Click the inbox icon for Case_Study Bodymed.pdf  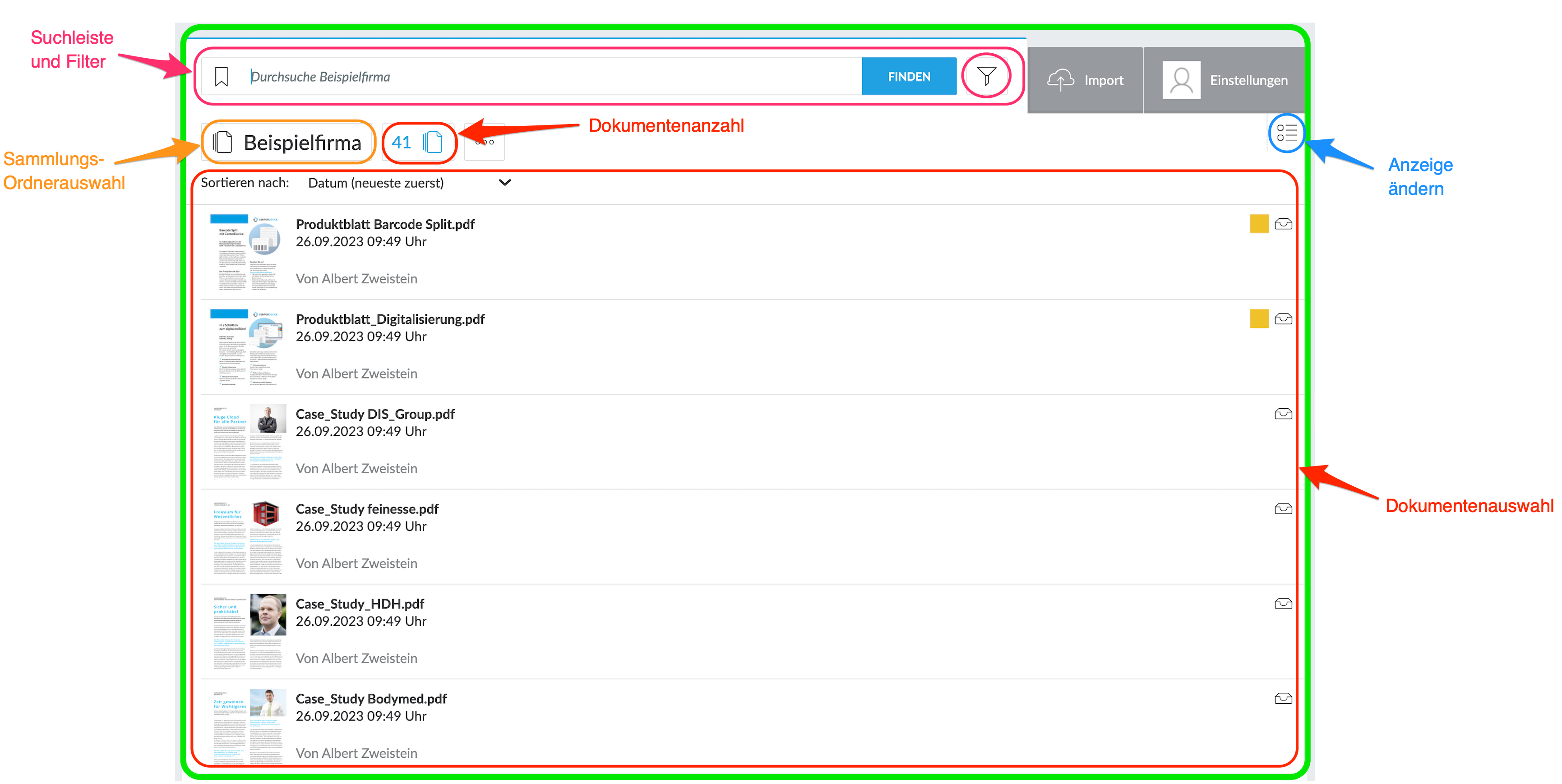1283,698
